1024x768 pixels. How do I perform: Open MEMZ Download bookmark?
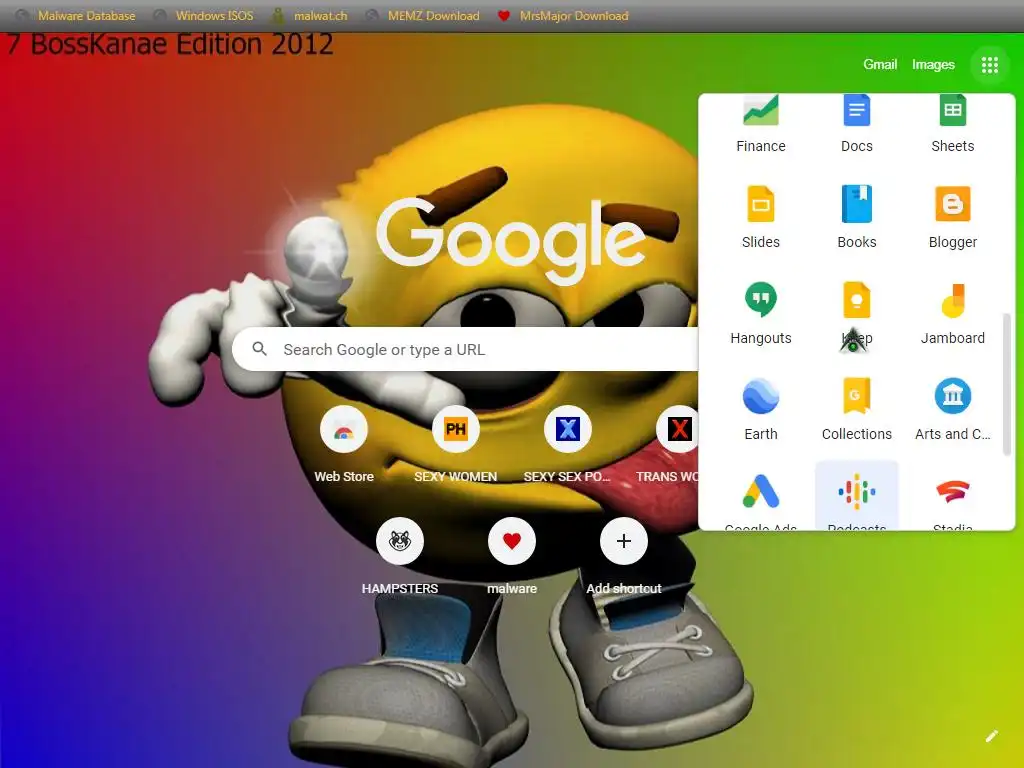pyautogui.click(x=422, y=16)
